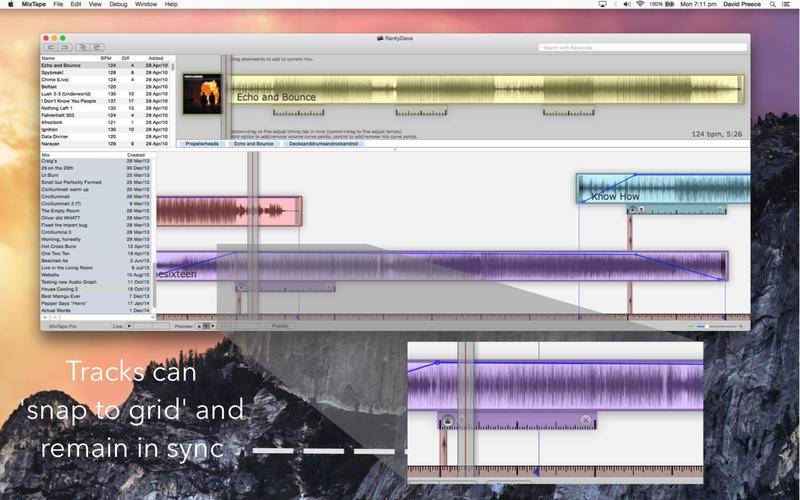Click the third toolbar icon beside the arrows
Image resolution: width=800 pixels, height=500 pixels.
click(x=83, y=47)
